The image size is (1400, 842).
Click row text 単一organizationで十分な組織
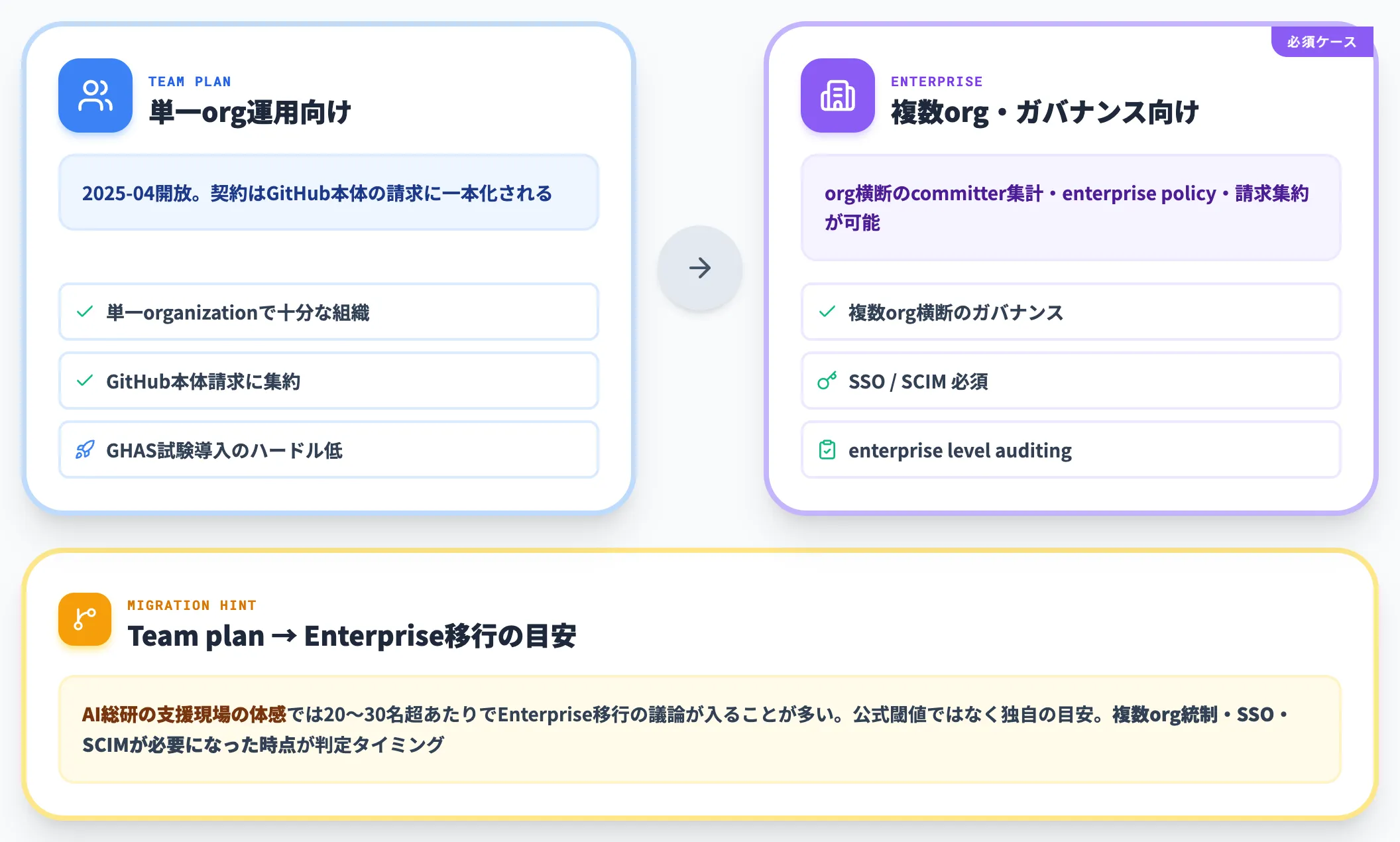(x=238, y=312)
